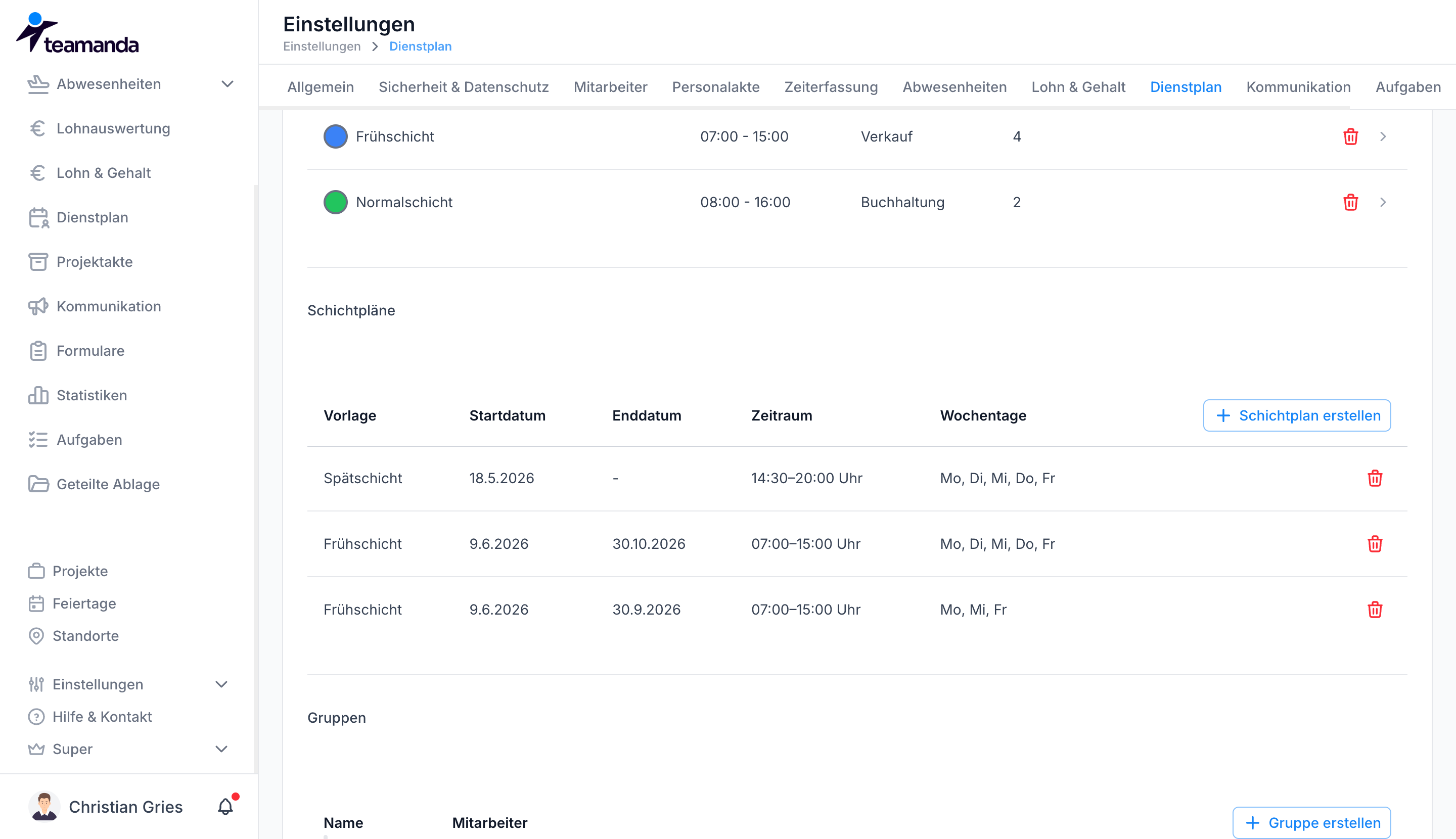This screenshot has width=1456, height=839.
Task: Open the Aufgaben tab
Action: pyautogui.click(x=1408, y=87)
